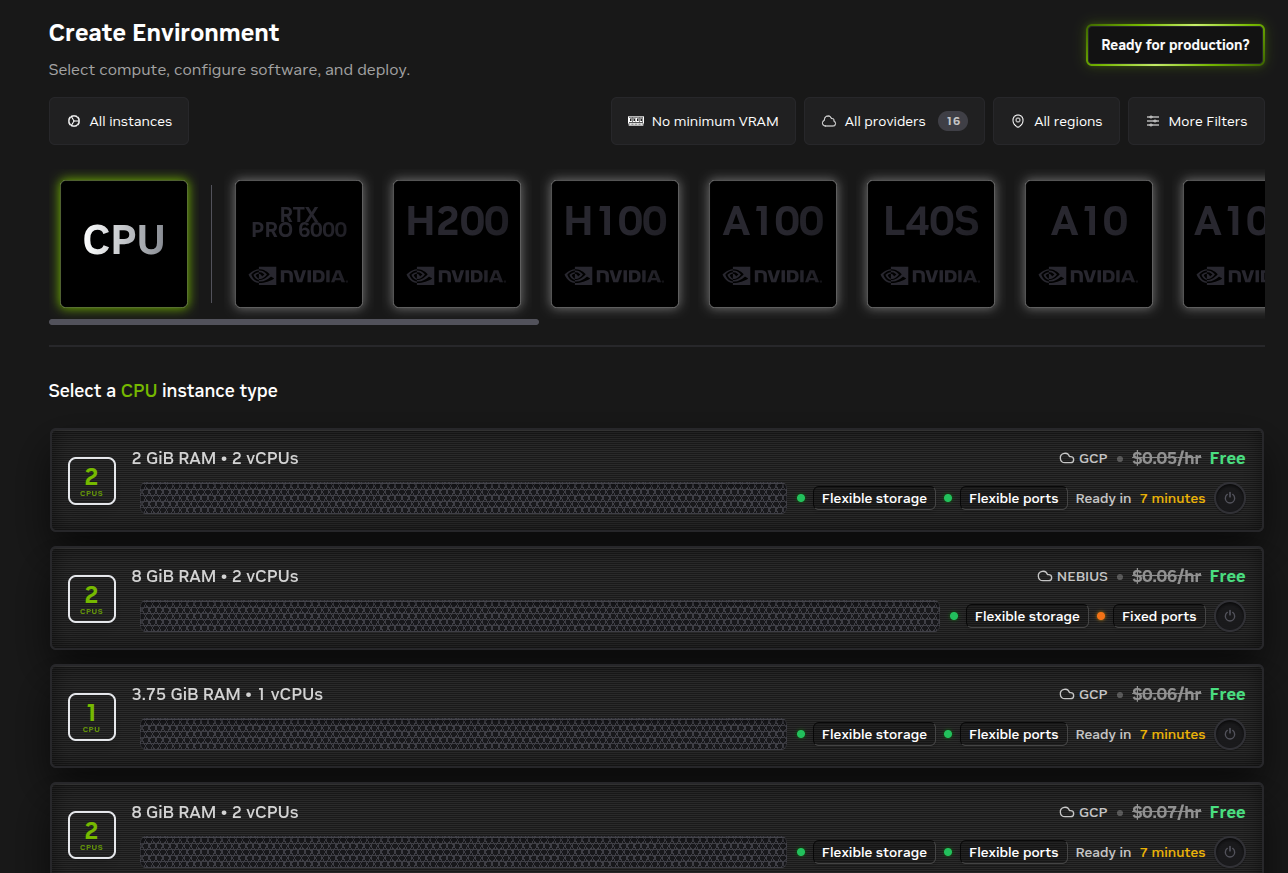Click the power icon on 3.75 GiB RAM row
Screen dimensions: 1288x873
click(1230, 734)
